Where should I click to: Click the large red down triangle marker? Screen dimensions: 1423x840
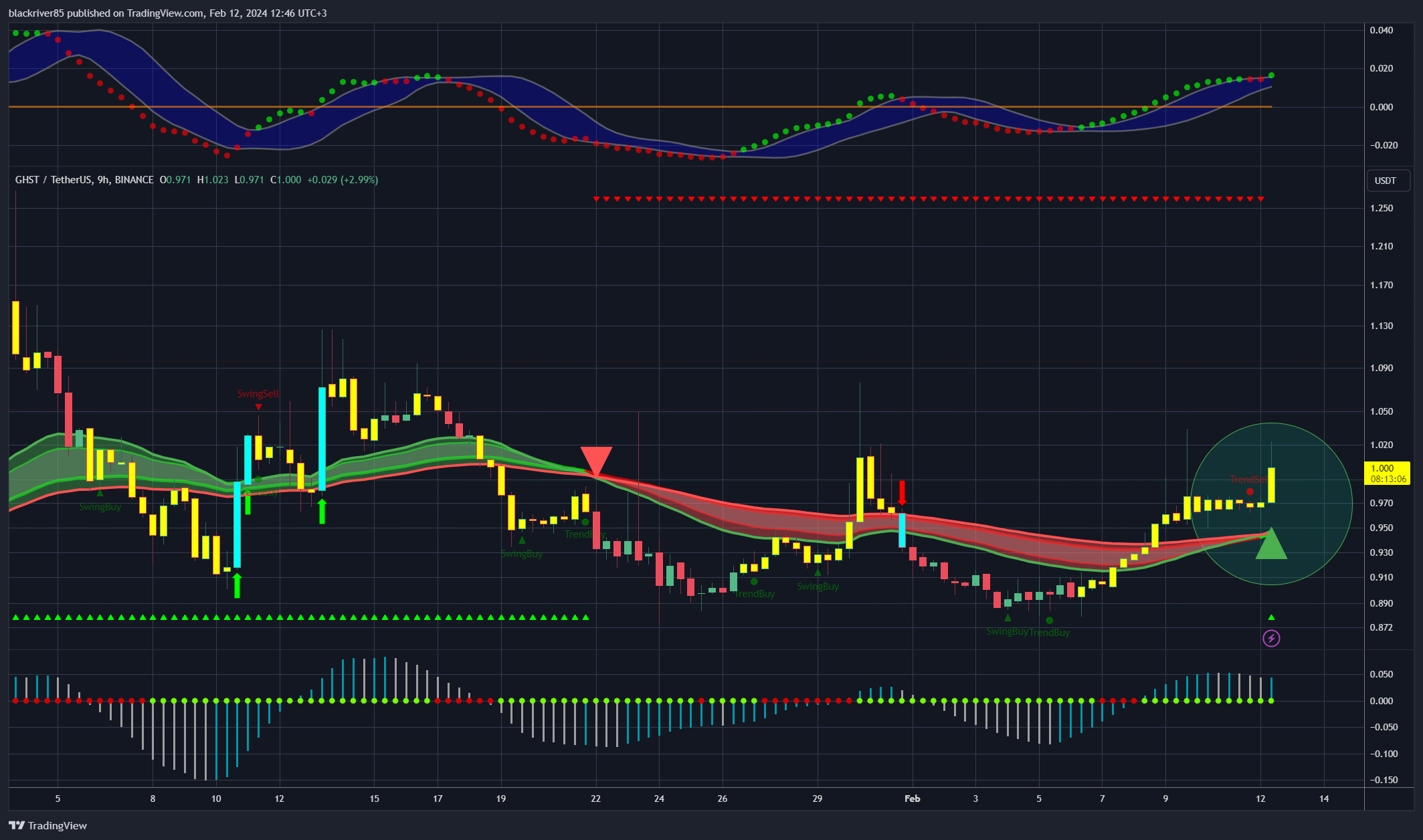[x=596, y=461]
